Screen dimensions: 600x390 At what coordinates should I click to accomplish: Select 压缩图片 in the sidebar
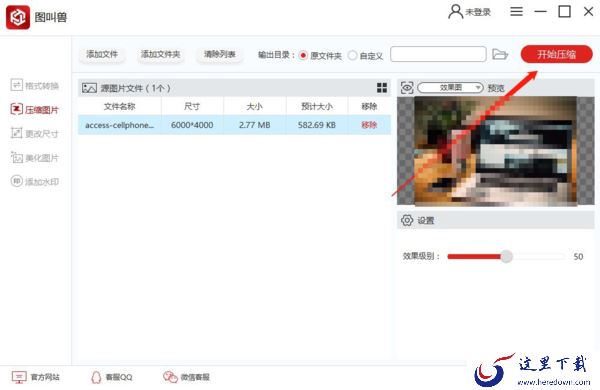point(35,110)
